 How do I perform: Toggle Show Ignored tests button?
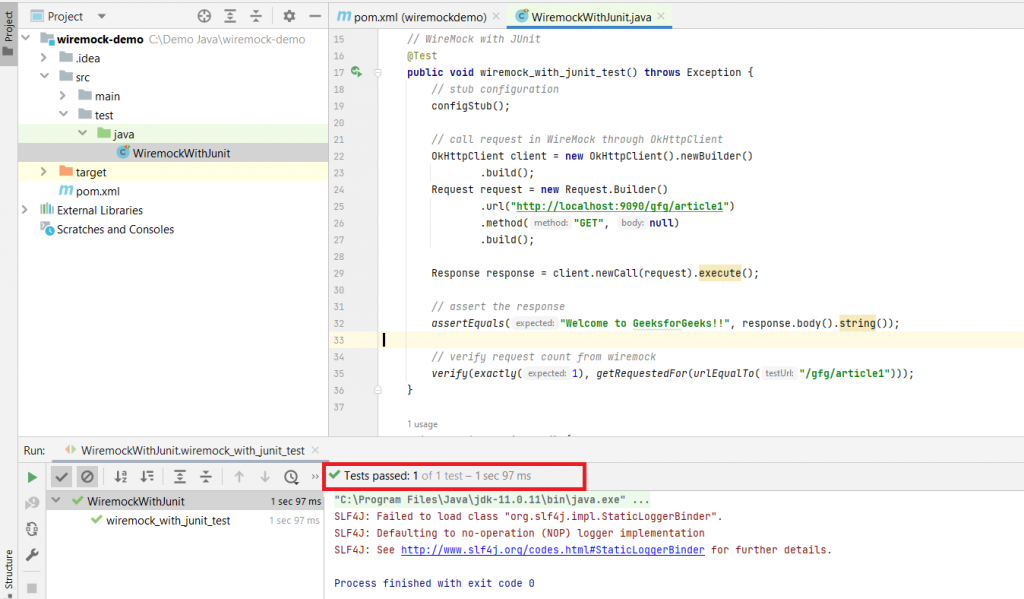point(87,477)
